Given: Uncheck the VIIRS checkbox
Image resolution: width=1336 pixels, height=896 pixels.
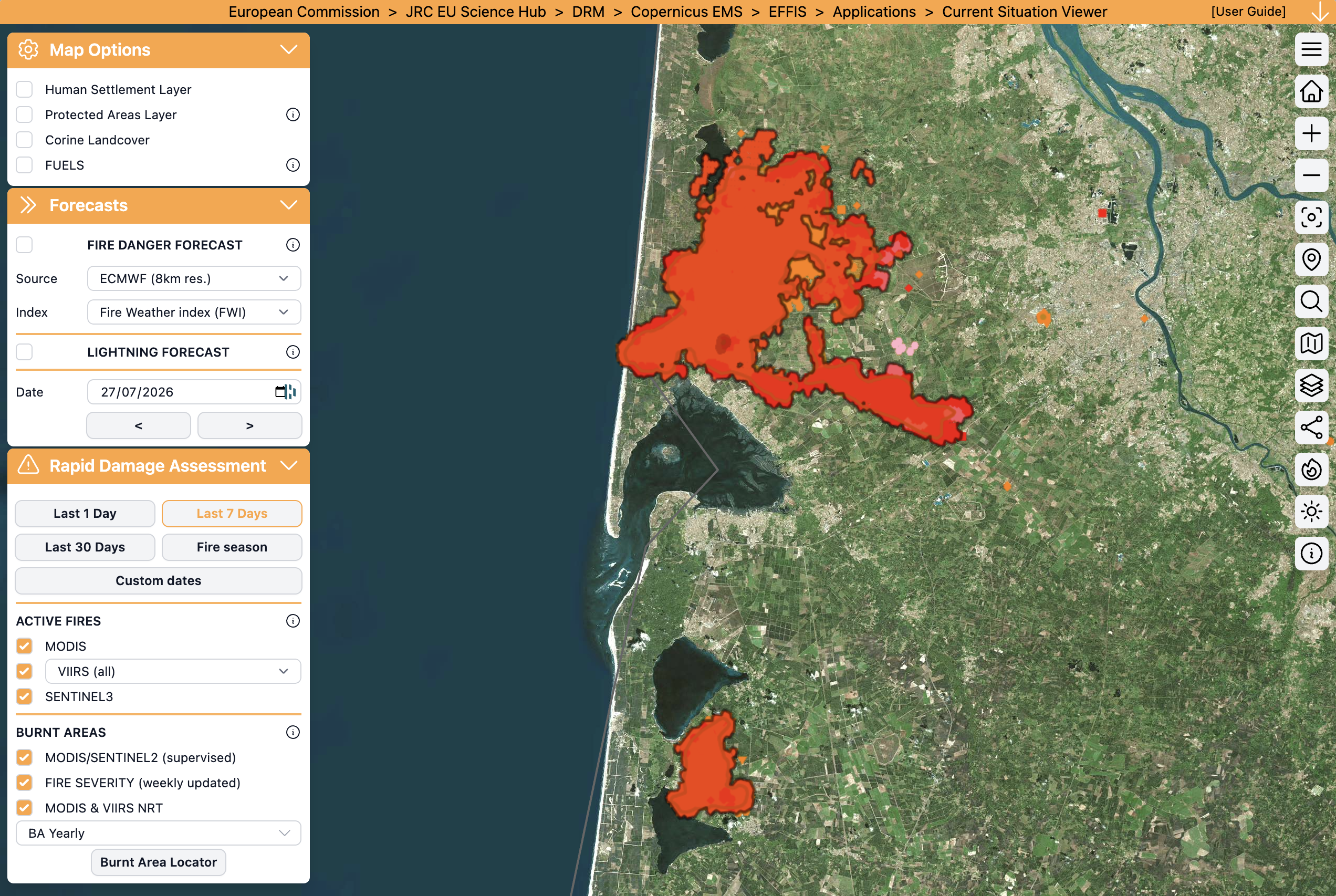Looking at the screenshot, I should click(x=24, y=671).
